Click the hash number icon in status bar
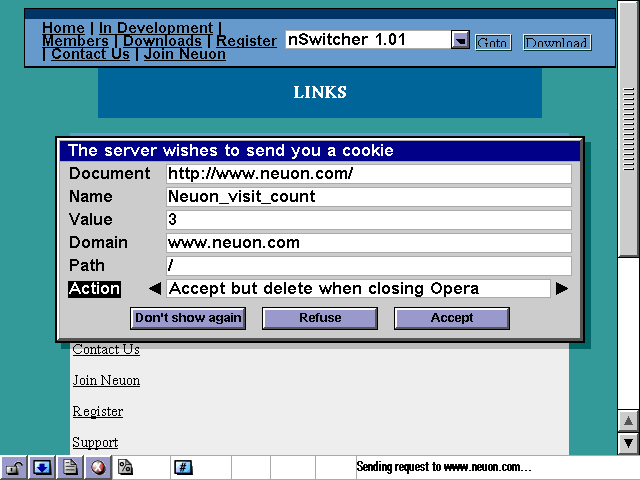640x480 pixels. 183,467
